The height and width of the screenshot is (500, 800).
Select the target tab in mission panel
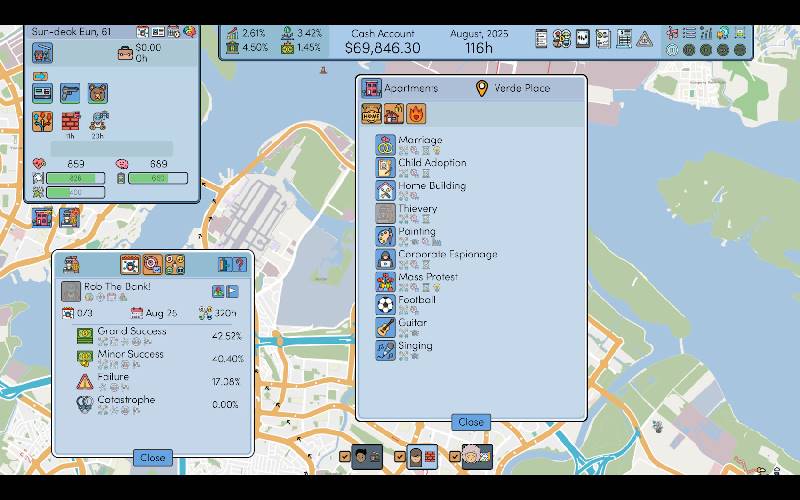(152, 264)
